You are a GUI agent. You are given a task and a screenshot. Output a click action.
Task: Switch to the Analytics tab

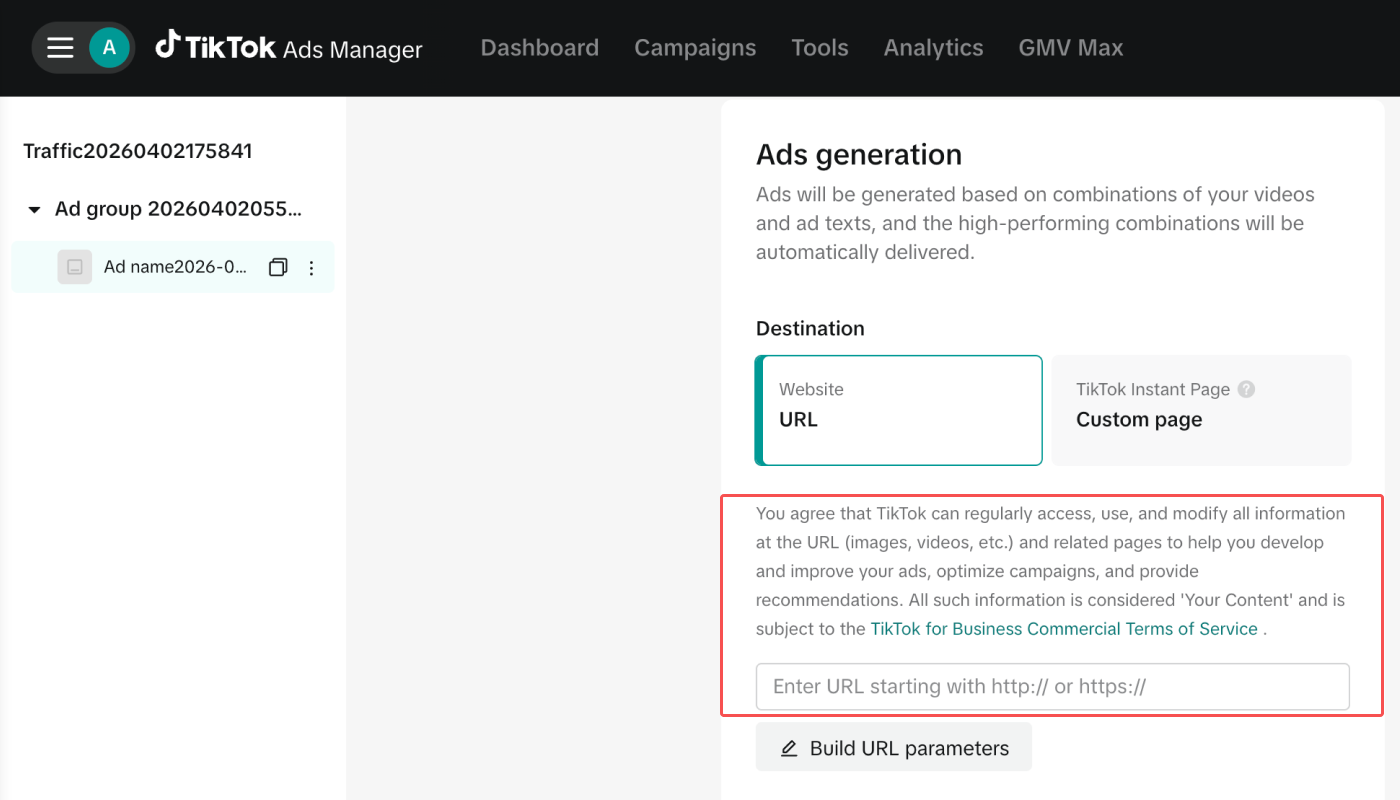click(x=933, y=48)
